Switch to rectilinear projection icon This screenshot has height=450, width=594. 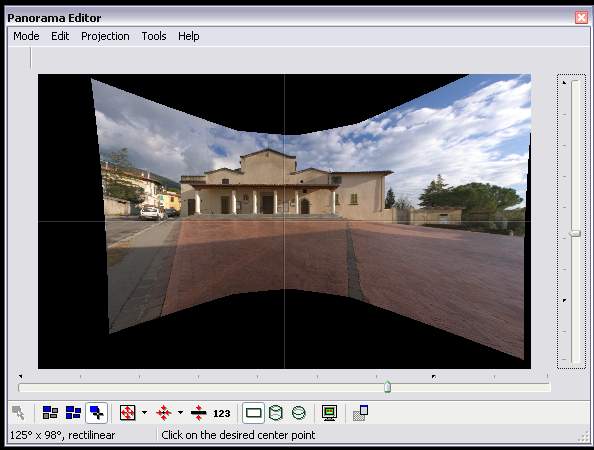253,412
